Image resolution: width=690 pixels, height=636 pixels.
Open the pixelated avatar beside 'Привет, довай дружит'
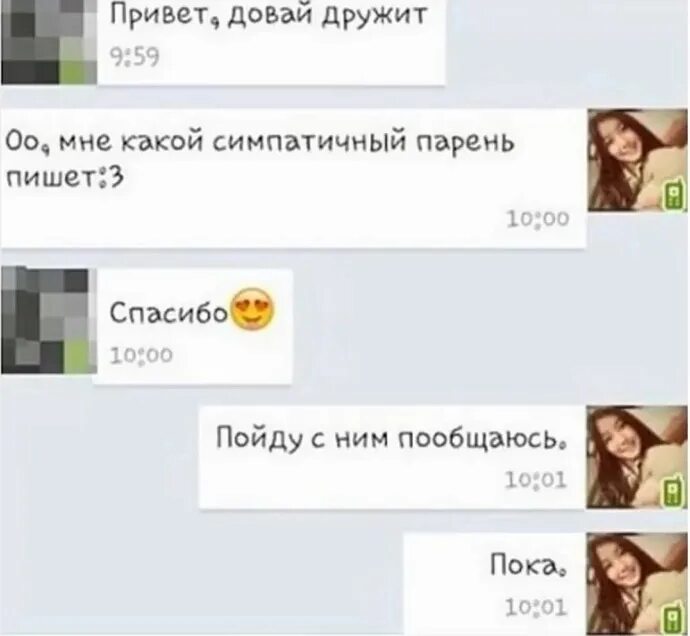pyautogui.click(x=48, y=42)
